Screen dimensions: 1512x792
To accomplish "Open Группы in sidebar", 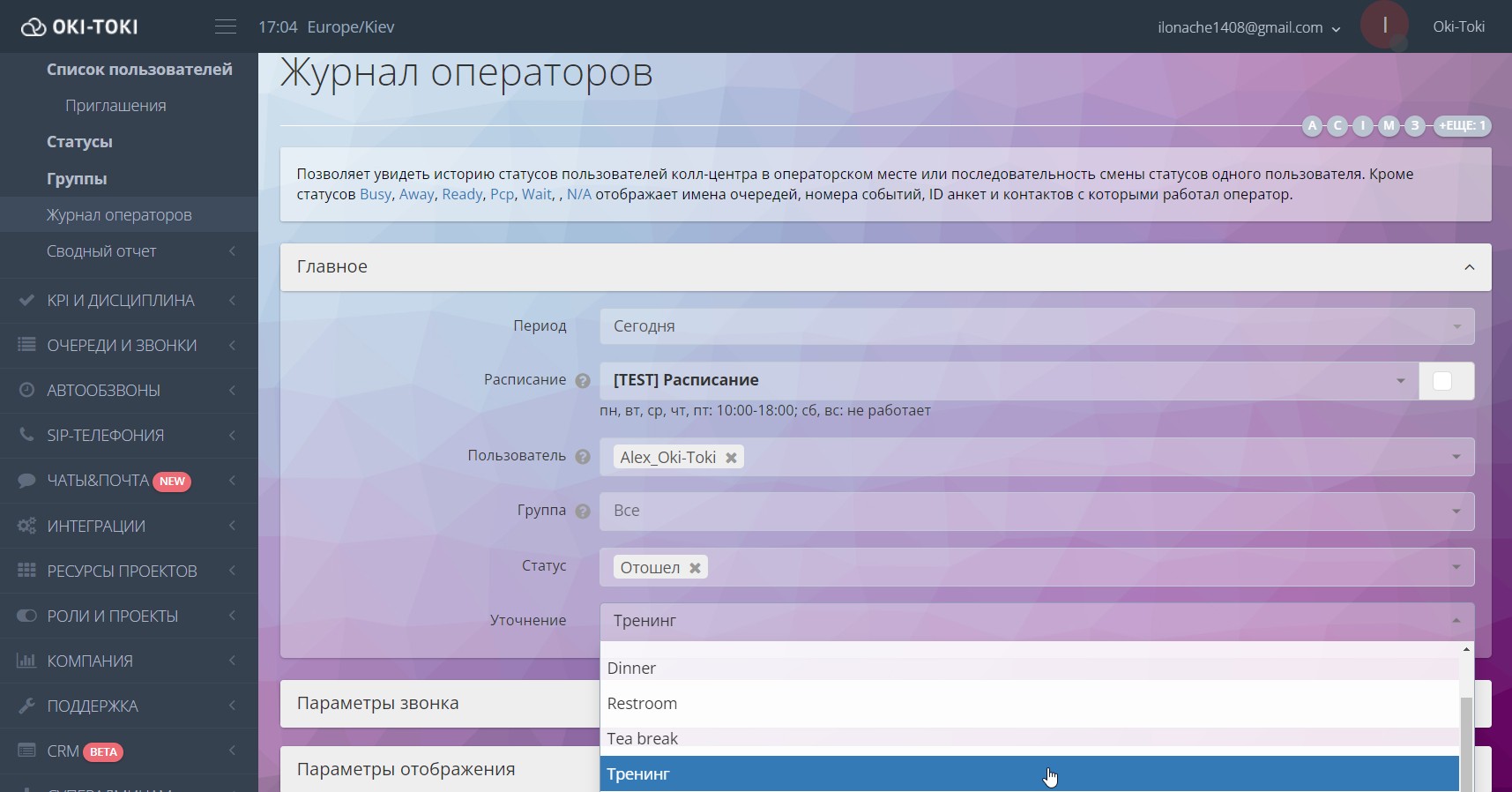I will pyautogui.click(x=77, y=179).
